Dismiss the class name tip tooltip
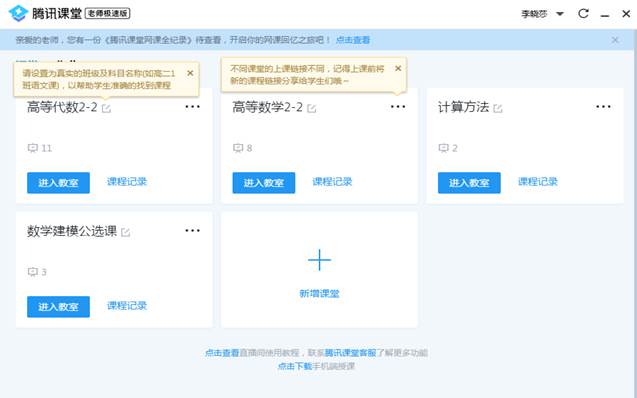 pyautogui.click(x=190, y=73)
